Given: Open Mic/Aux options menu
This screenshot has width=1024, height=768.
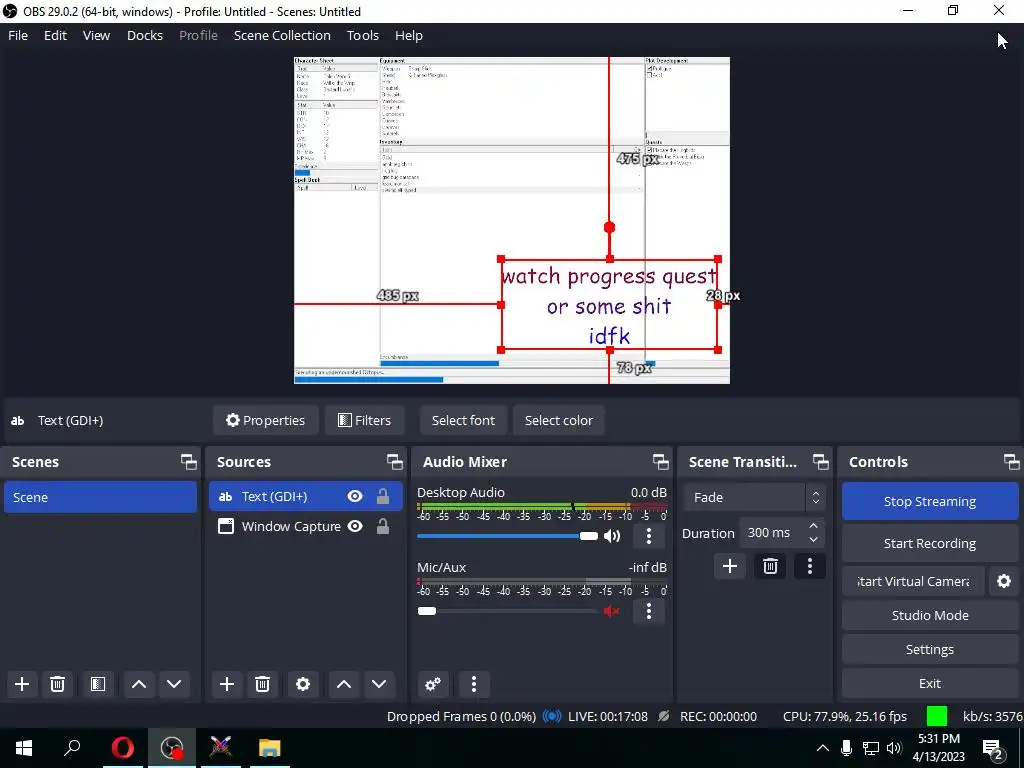Looking at the screenshot, I should pos(648,611).
